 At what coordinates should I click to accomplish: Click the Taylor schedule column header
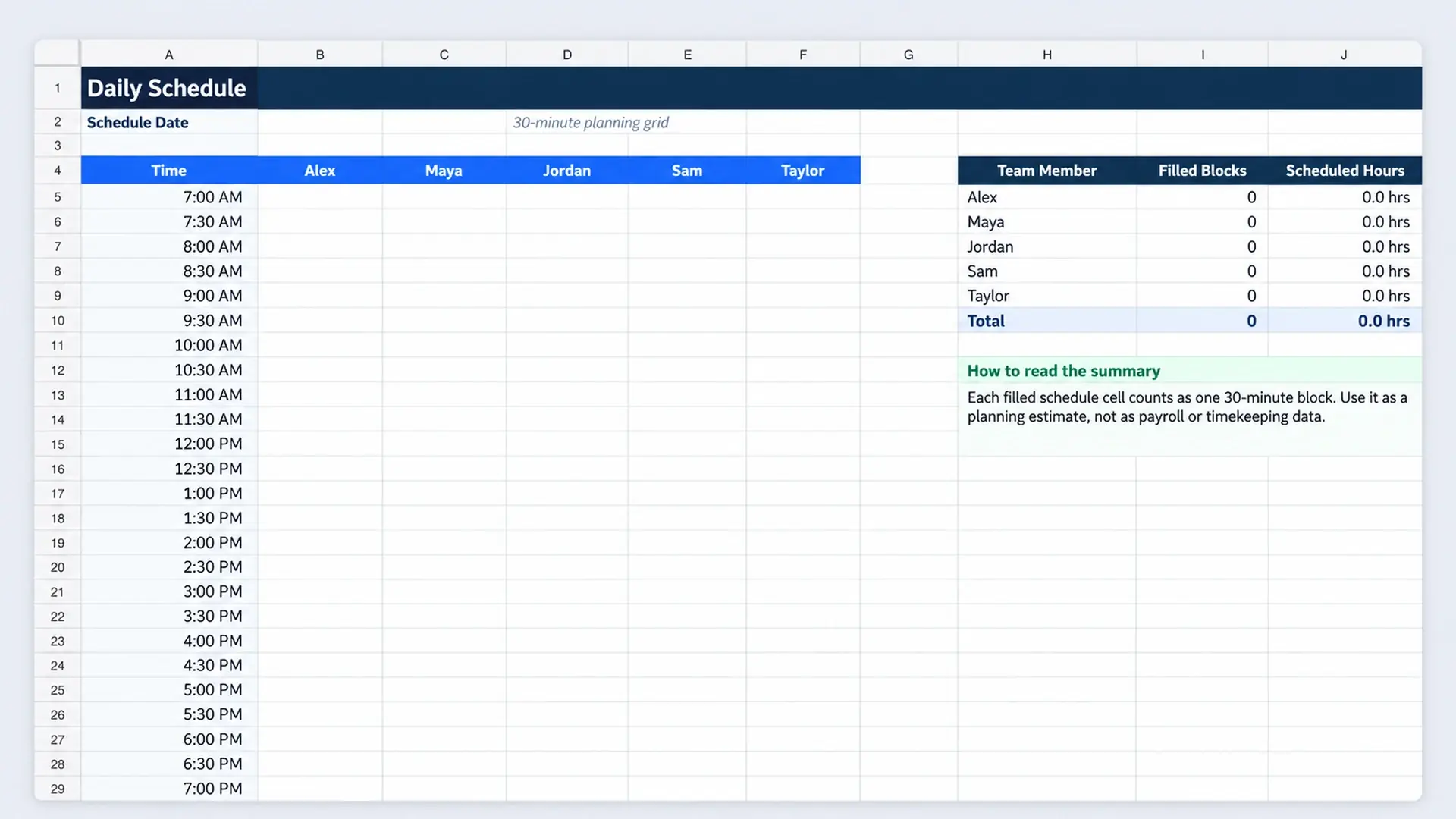(803, 171)
